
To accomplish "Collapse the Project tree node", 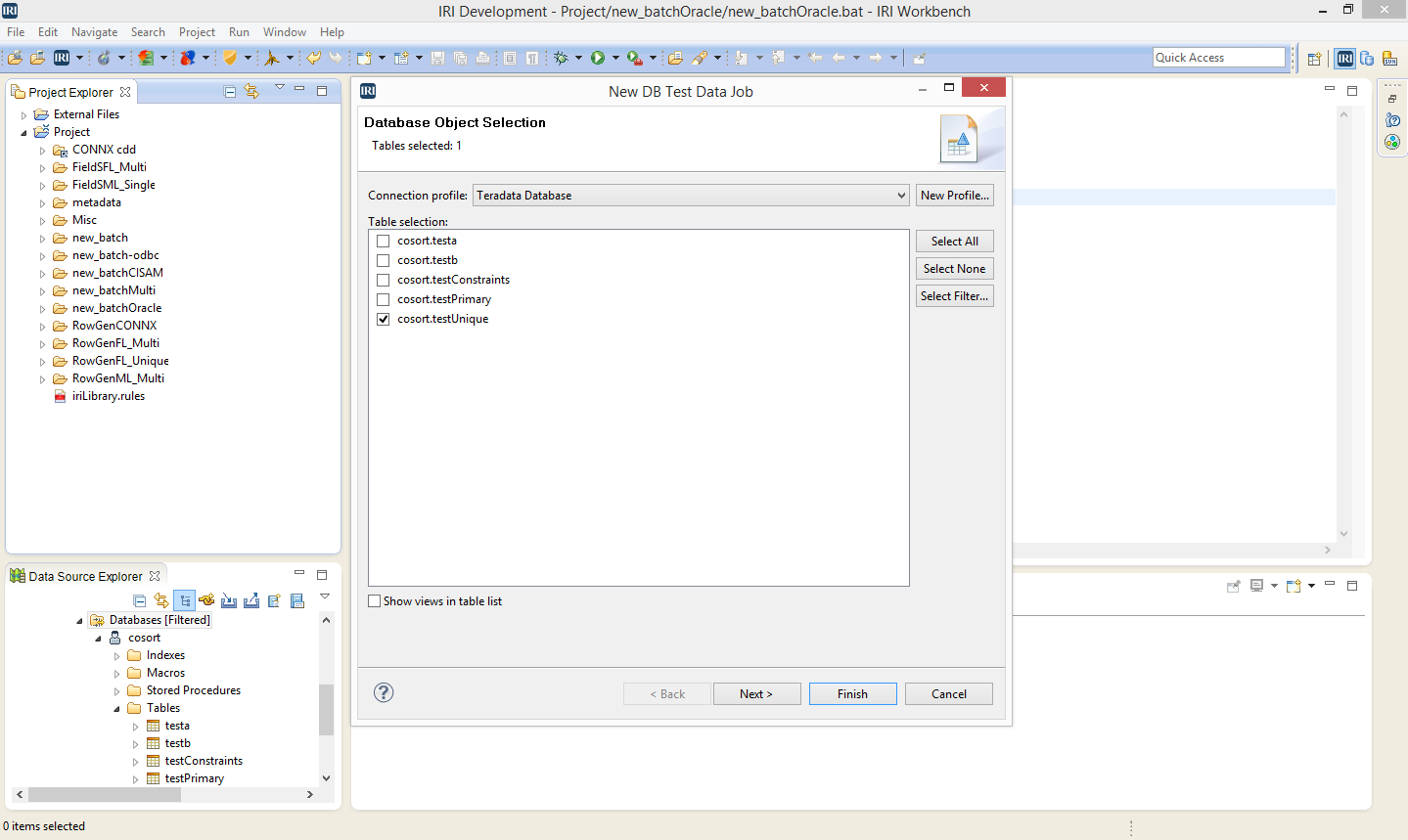I will [24, 133].
